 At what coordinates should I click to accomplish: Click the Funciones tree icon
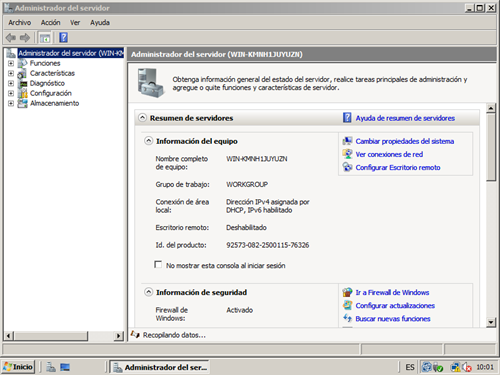coord(22,63)
